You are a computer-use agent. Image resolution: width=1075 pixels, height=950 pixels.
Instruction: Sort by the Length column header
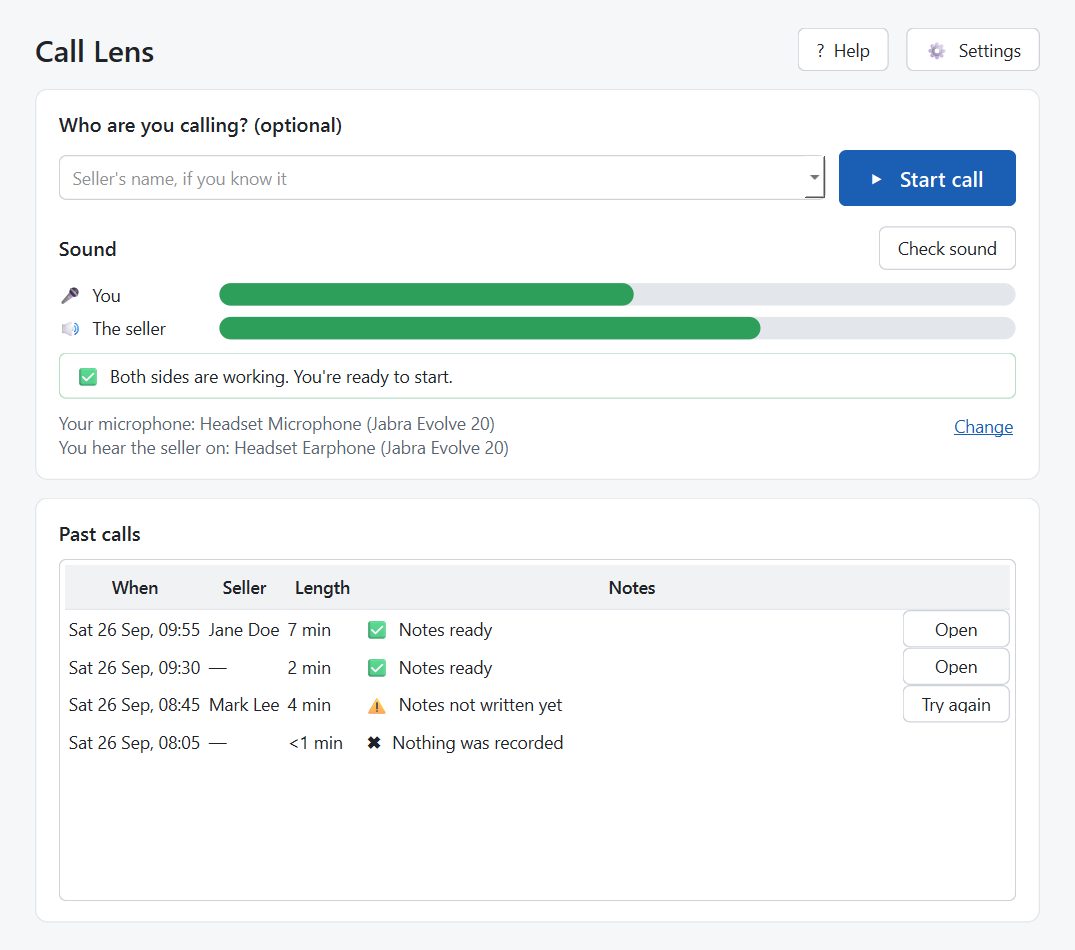point(322,587)
